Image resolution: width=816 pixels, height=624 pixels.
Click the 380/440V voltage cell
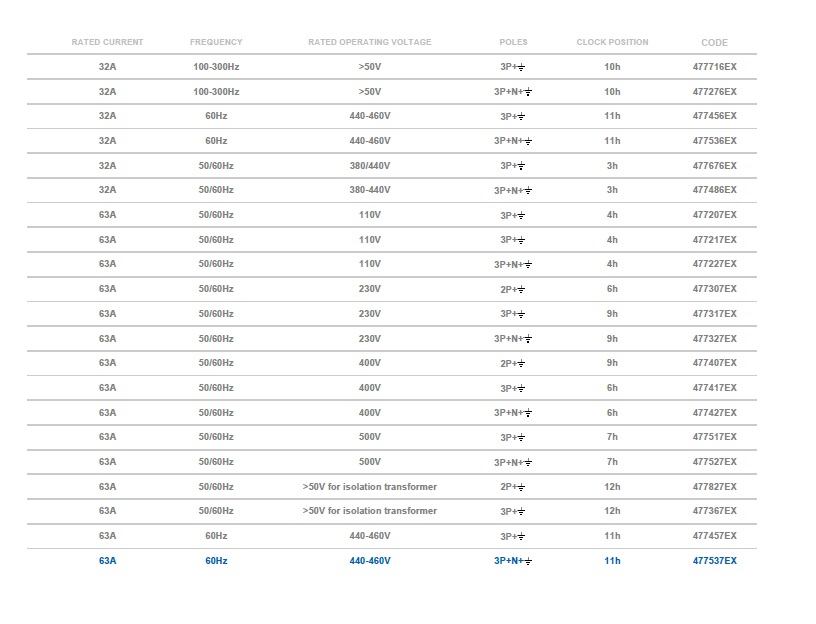click(370, 166)
